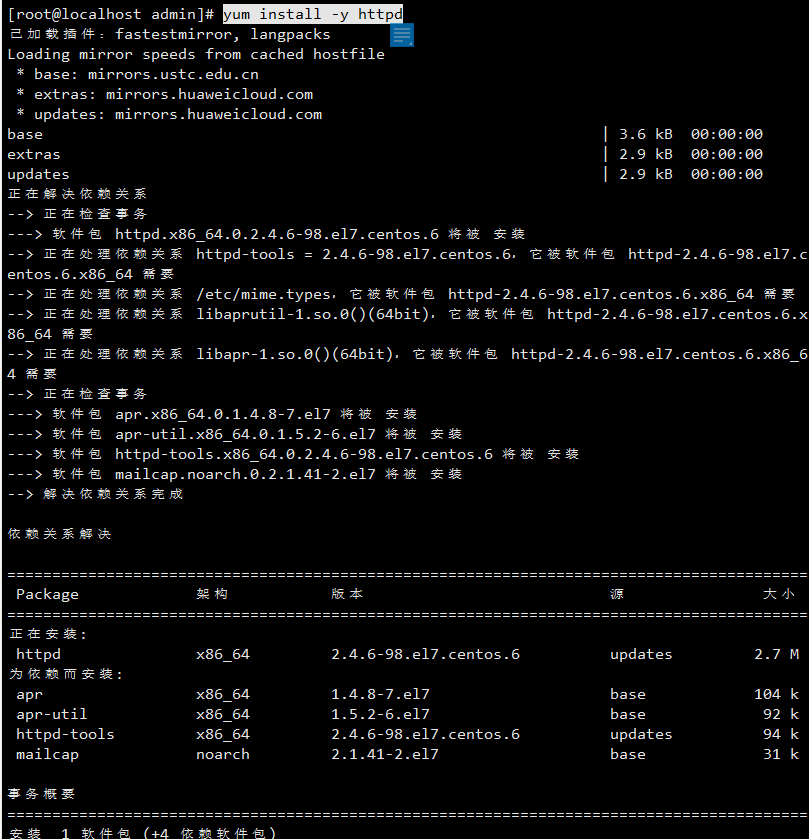Click '31 k' size for mailcap
This screenshot has height=839, width=809.
(x=781, y=754)
